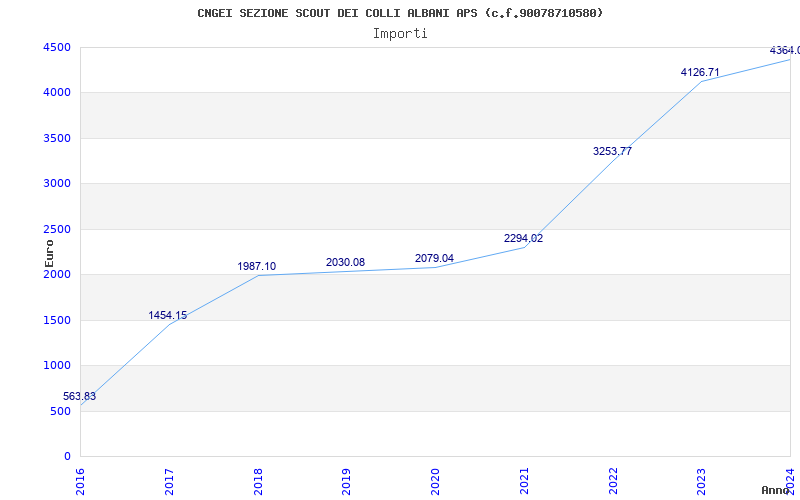The width and height of the screenshot is (800, 500).
Task: Select the 2030.08 data point label
Action: [x=345, y=262]
